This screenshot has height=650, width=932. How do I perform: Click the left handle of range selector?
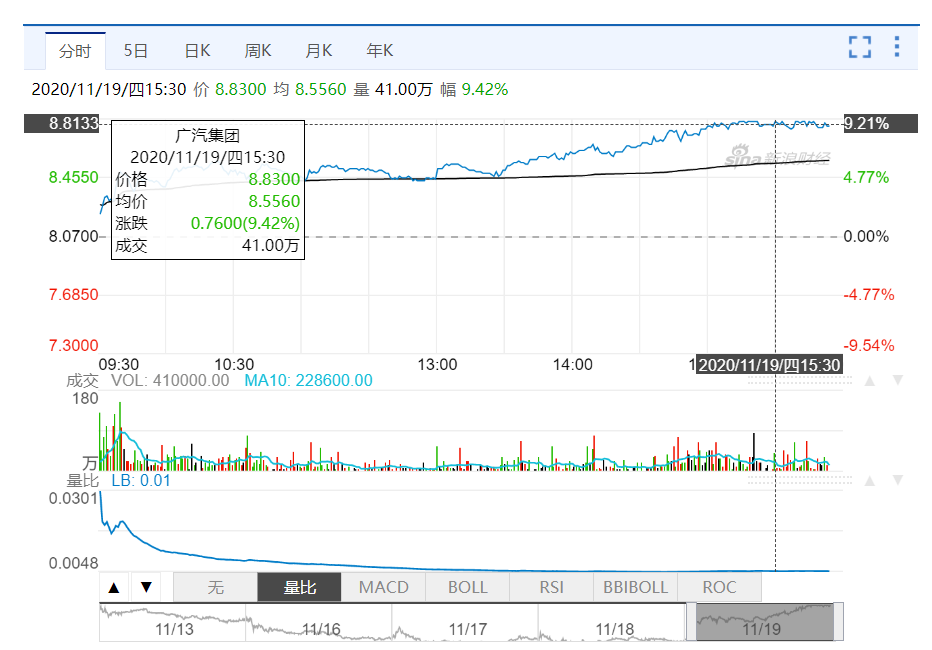pyautogui.click(x=691, y=622)
